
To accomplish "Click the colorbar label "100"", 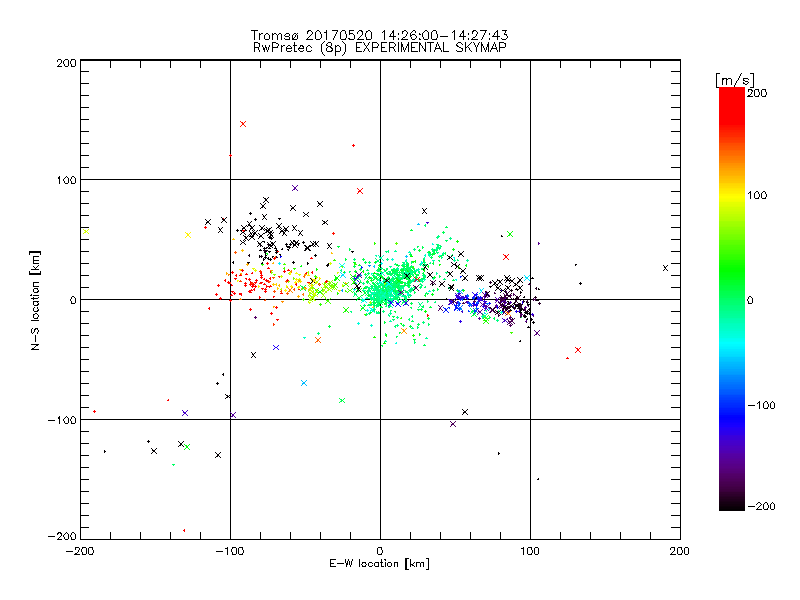I will tap(757, 195).
